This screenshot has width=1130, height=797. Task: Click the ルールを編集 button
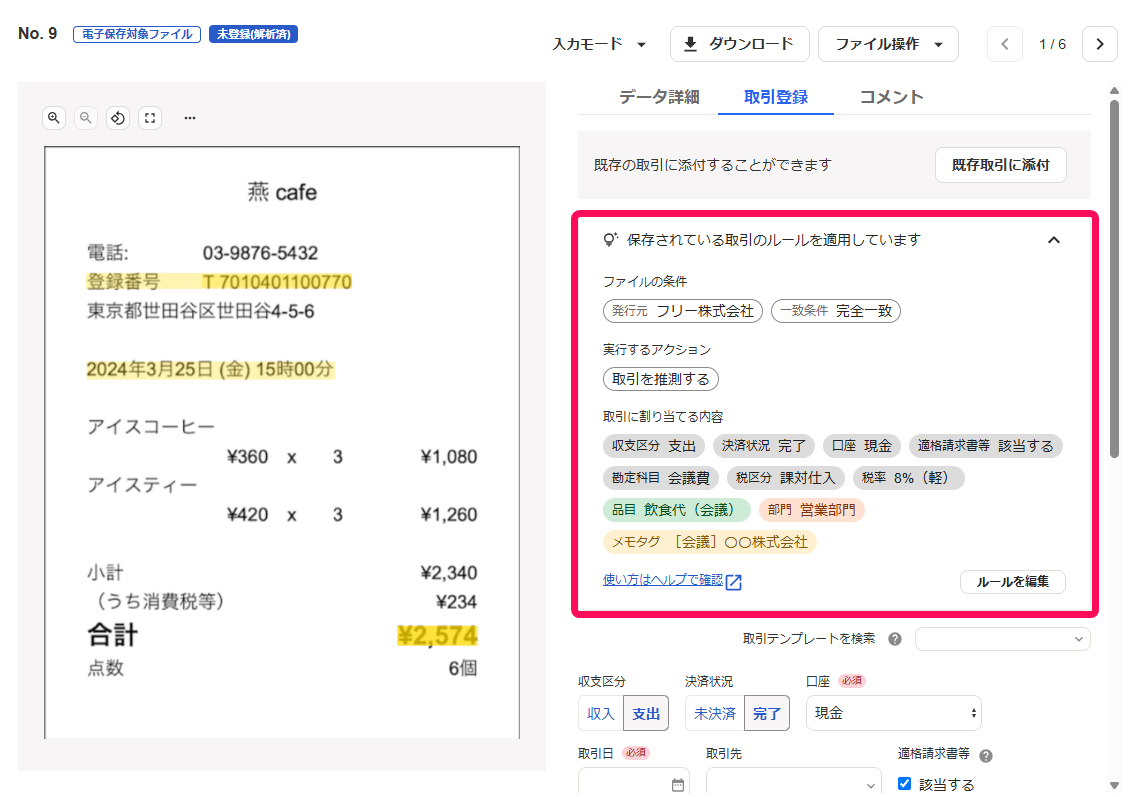pos(1013,582)
